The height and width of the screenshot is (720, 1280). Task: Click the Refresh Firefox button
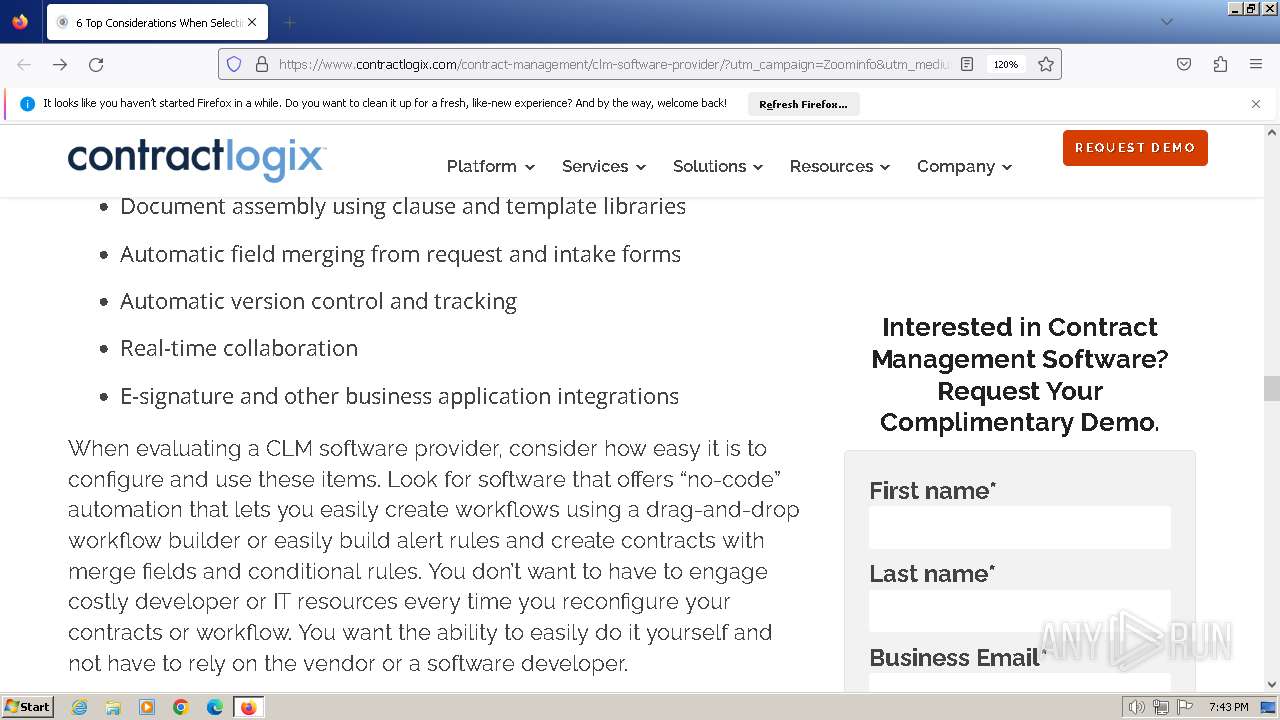[x=803, y=104]
